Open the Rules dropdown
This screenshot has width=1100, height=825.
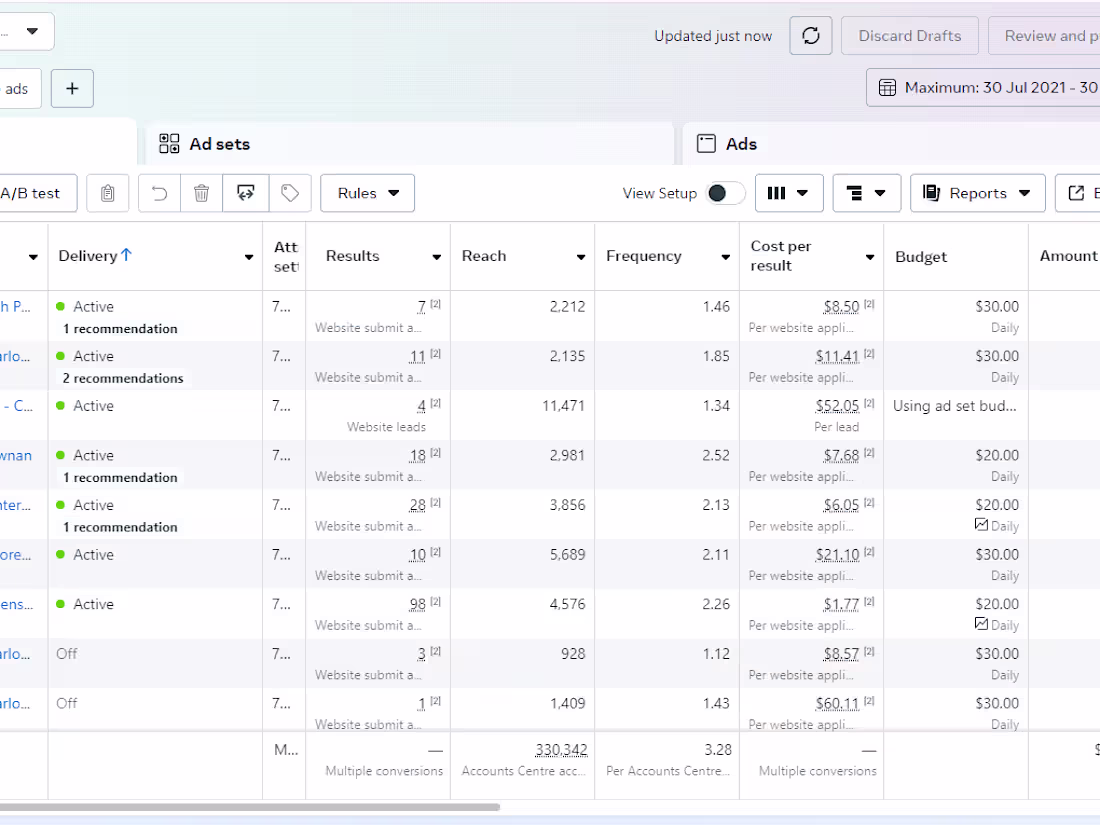point(367,193)
